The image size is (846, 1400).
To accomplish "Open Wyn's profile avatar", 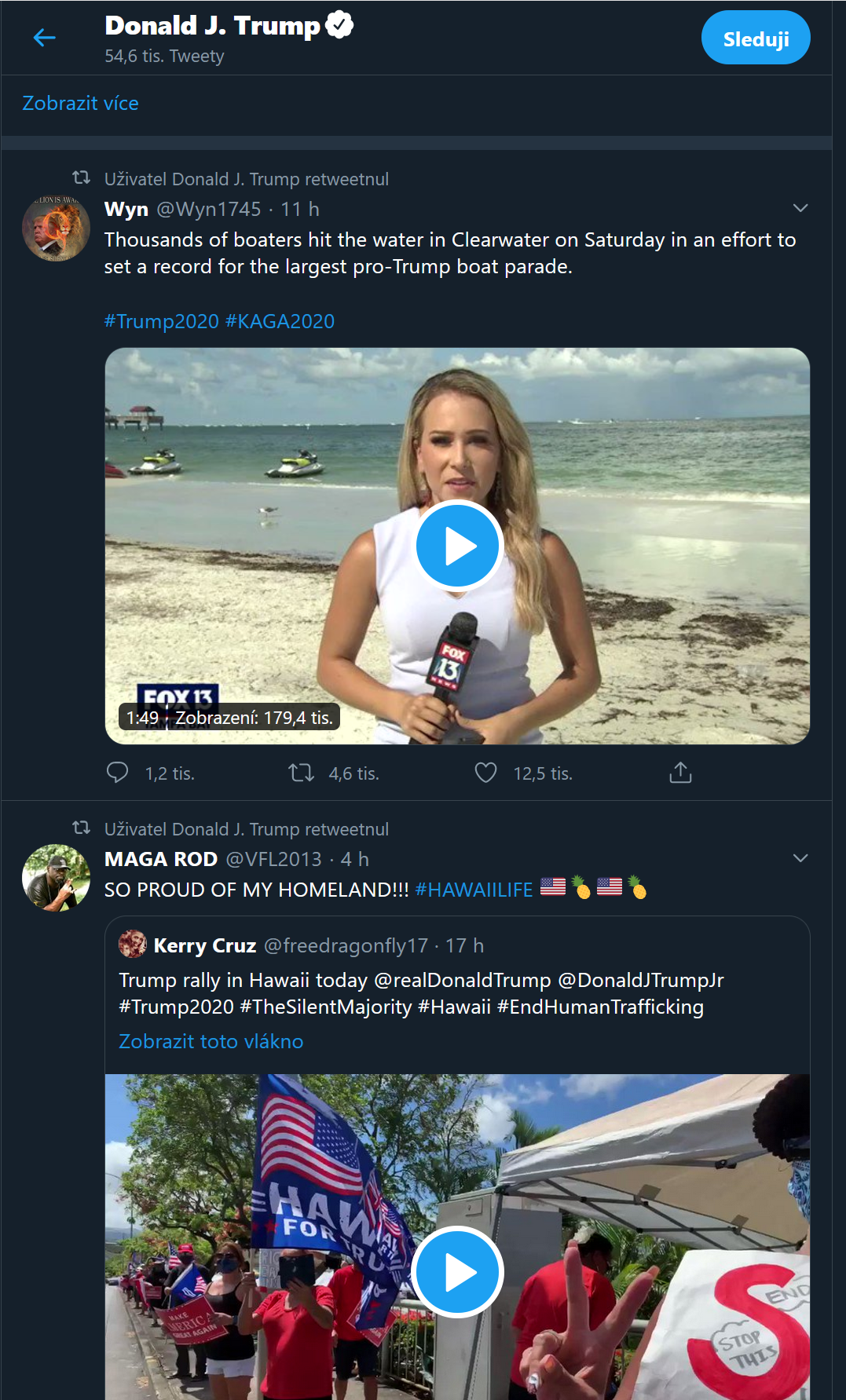I will [x=56, y=228].
